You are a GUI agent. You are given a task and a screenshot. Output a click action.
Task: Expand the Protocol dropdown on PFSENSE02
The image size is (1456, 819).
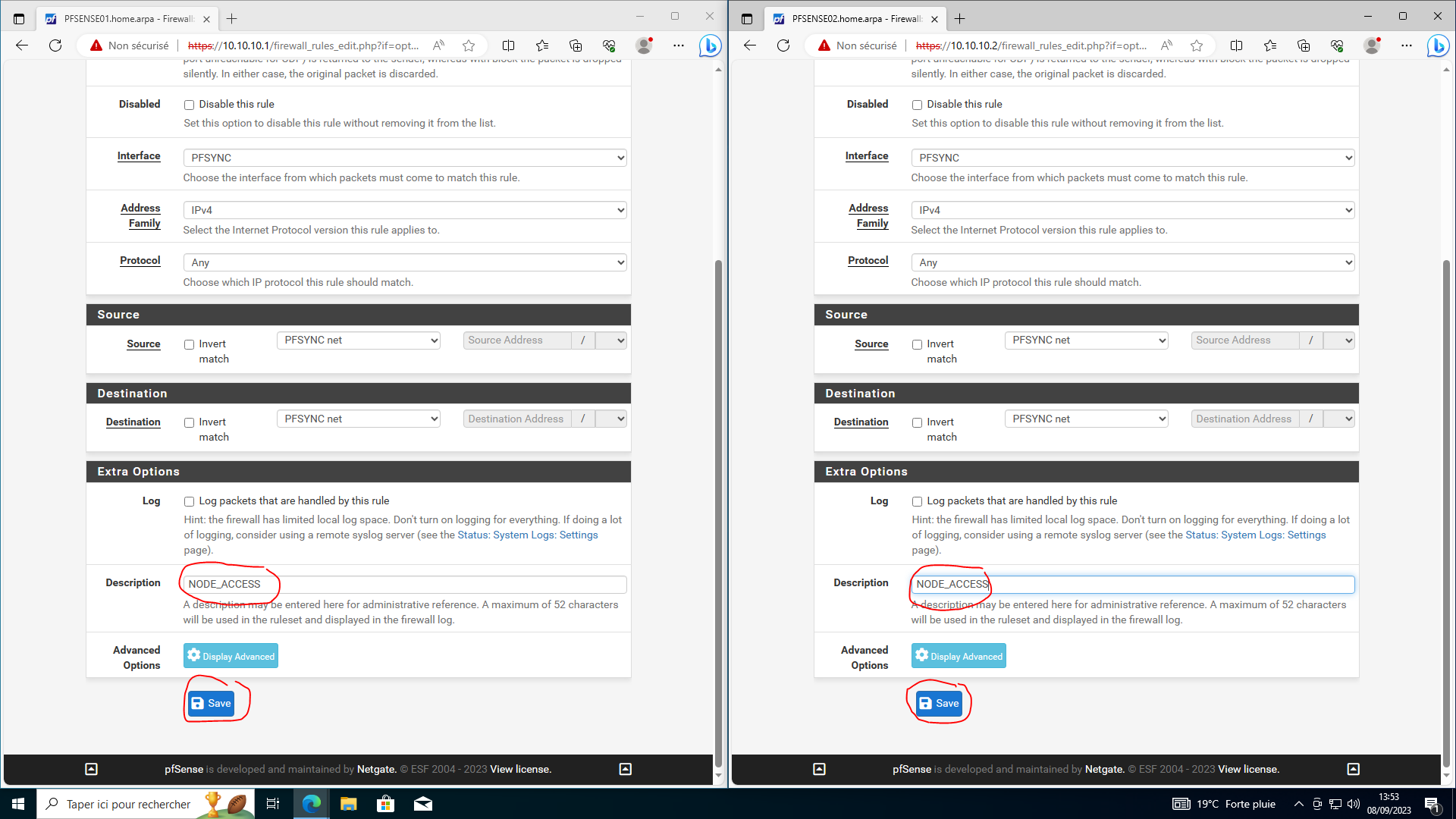(1132, 262)
